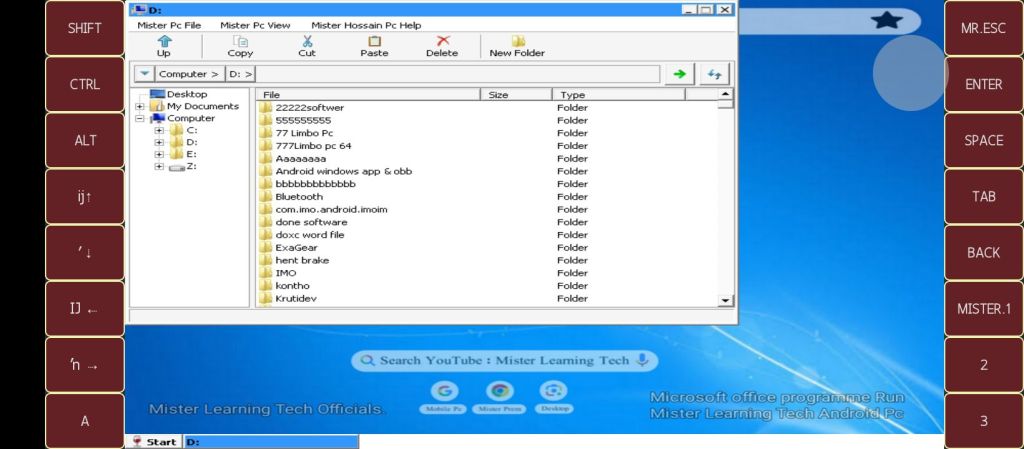Tap the ENTER on-screen key
This screenshot has width=1024, height=449.
pos(983,84)
